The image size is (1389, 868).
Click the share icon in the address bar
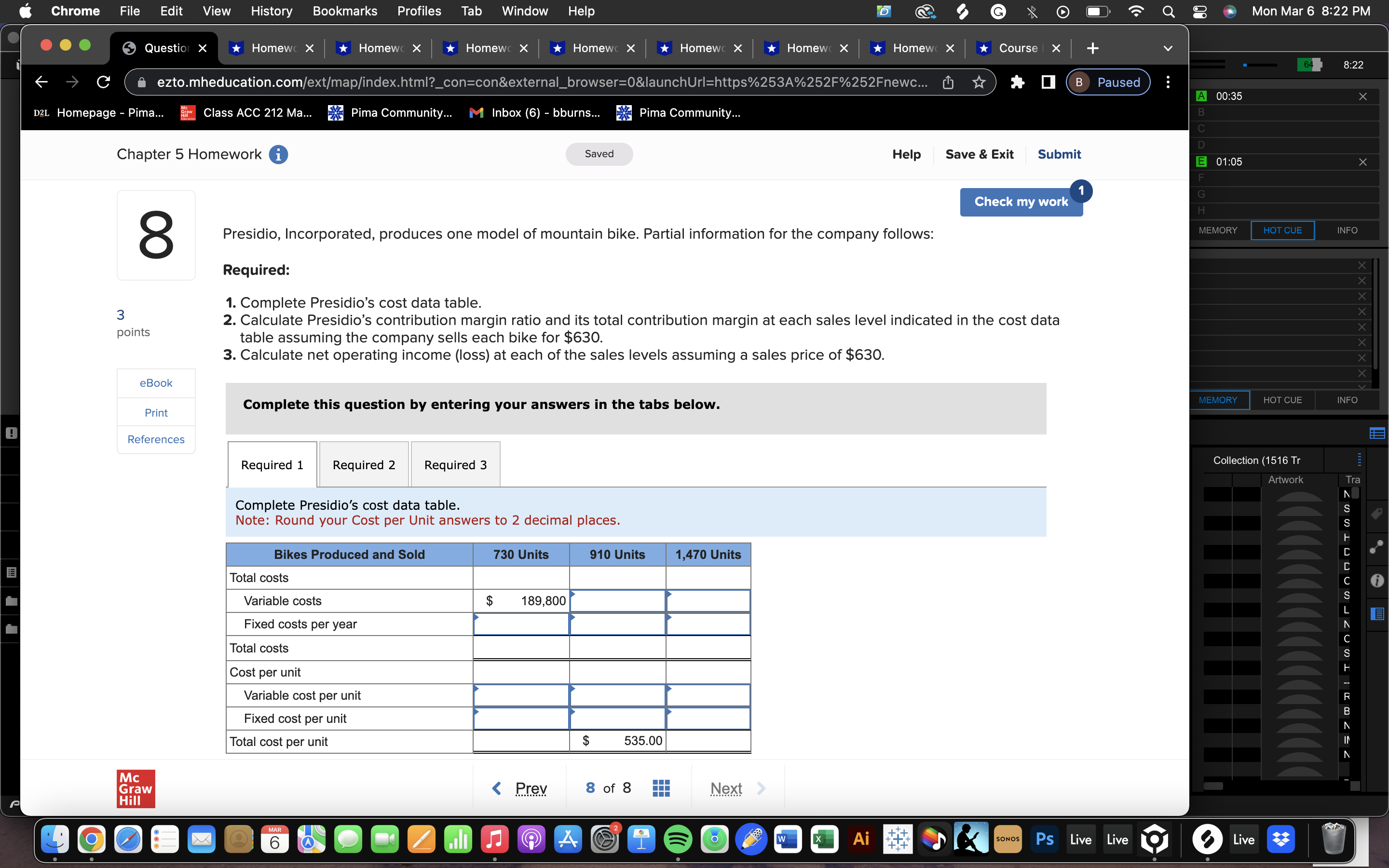[x=948, y=82]
